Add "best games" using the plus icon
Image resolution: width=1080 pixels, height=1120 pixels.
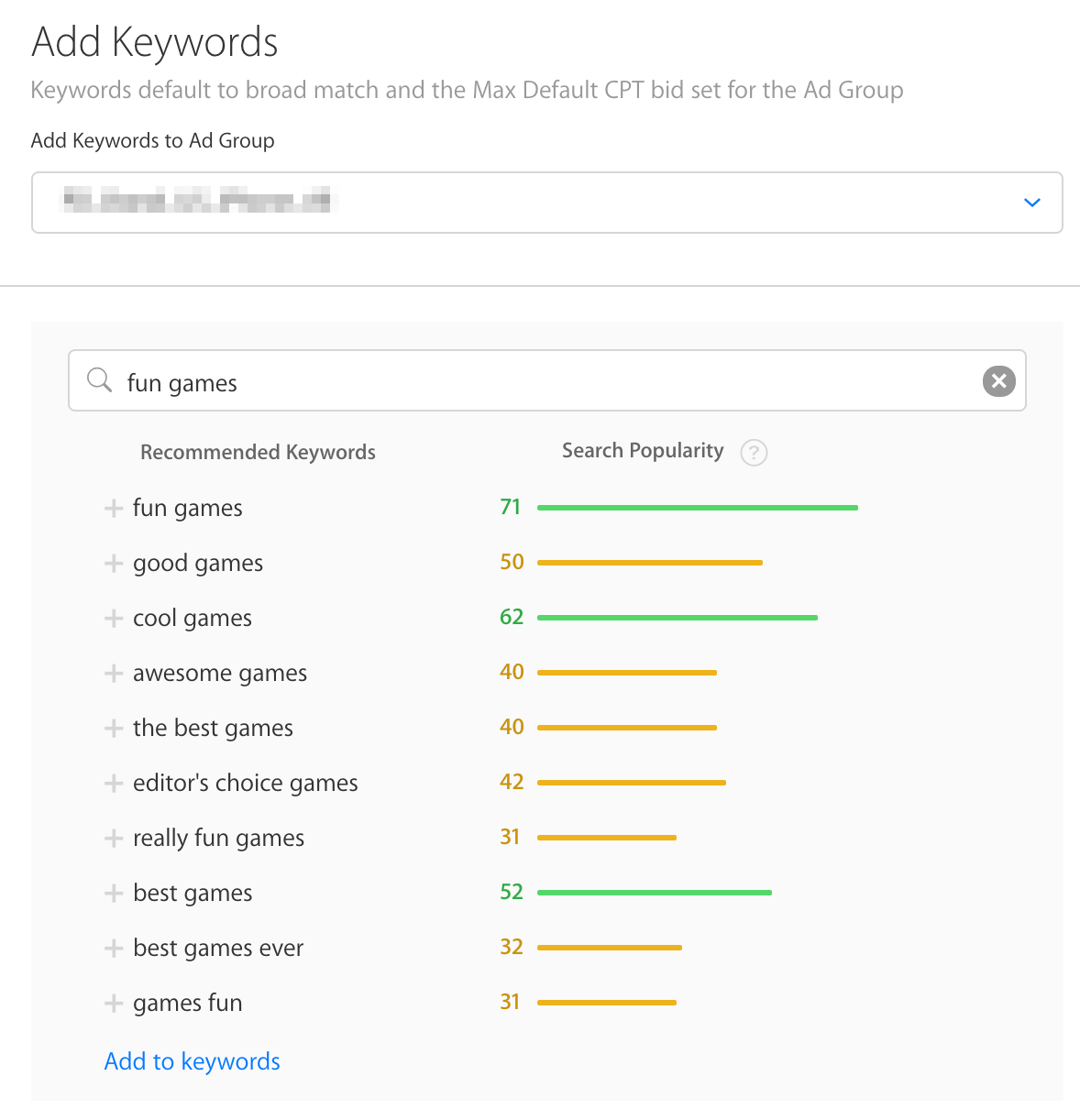[114, 894]
